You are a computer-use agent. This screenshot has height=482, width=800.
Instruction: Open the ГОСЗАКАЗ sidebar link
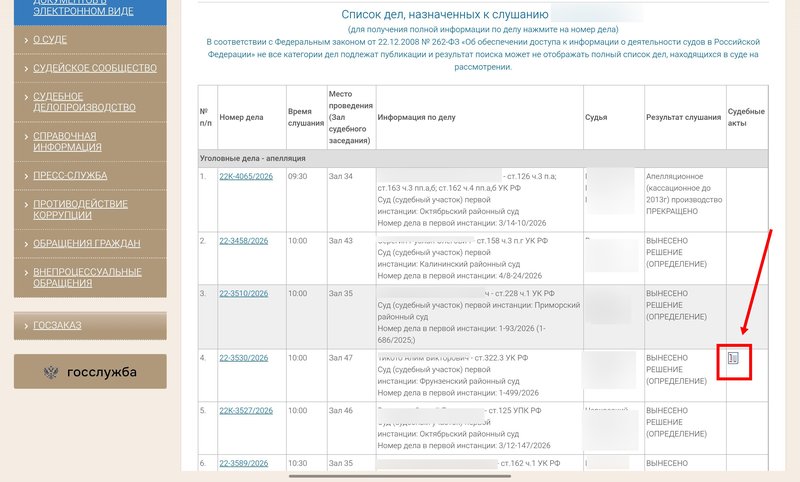[x=57, y=325]
